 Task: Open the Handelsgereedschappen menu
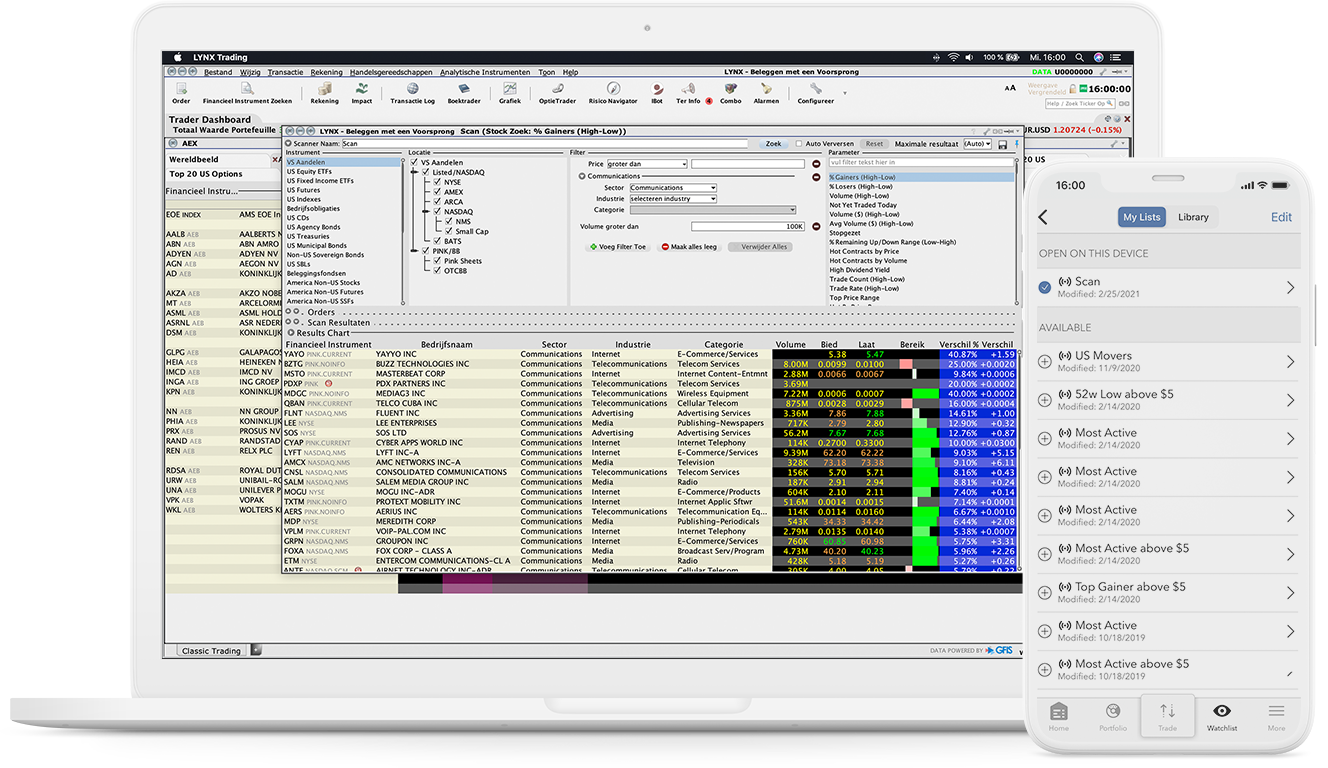[391, 73]
